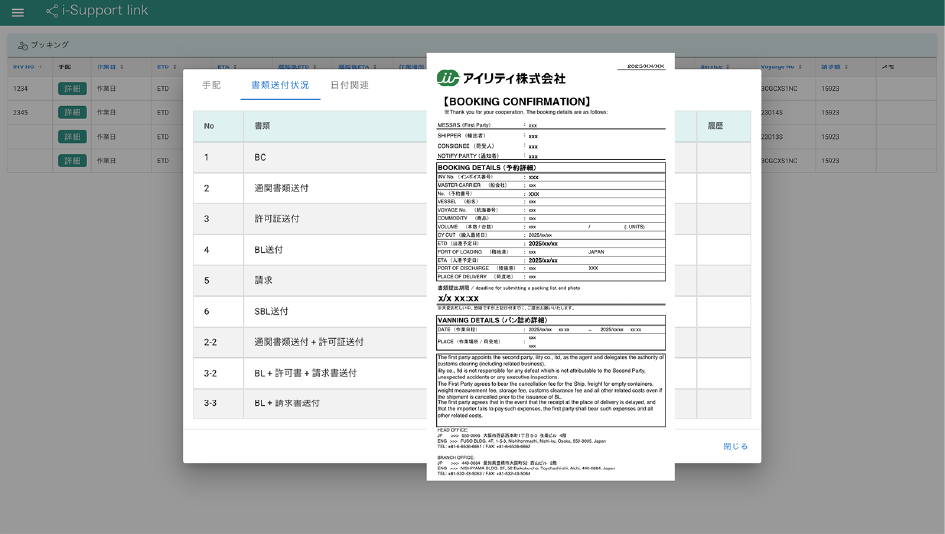The width and height of the screenshot is (945, 534).
Task: Open 詳細 for INV No 1234 row
Action: pos(72,89)
